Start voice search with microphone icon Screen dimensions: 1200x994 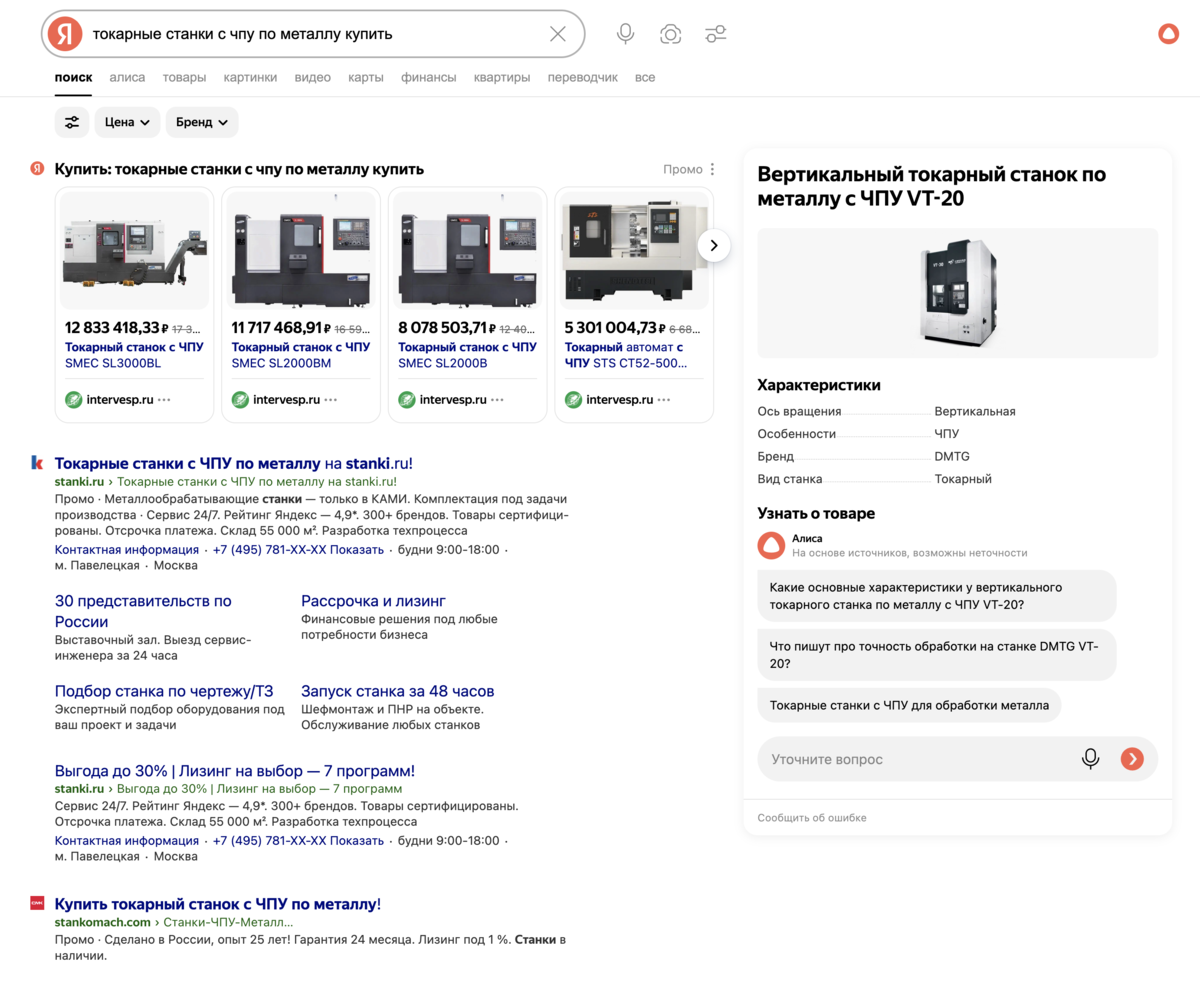click(x=626, y=34)
